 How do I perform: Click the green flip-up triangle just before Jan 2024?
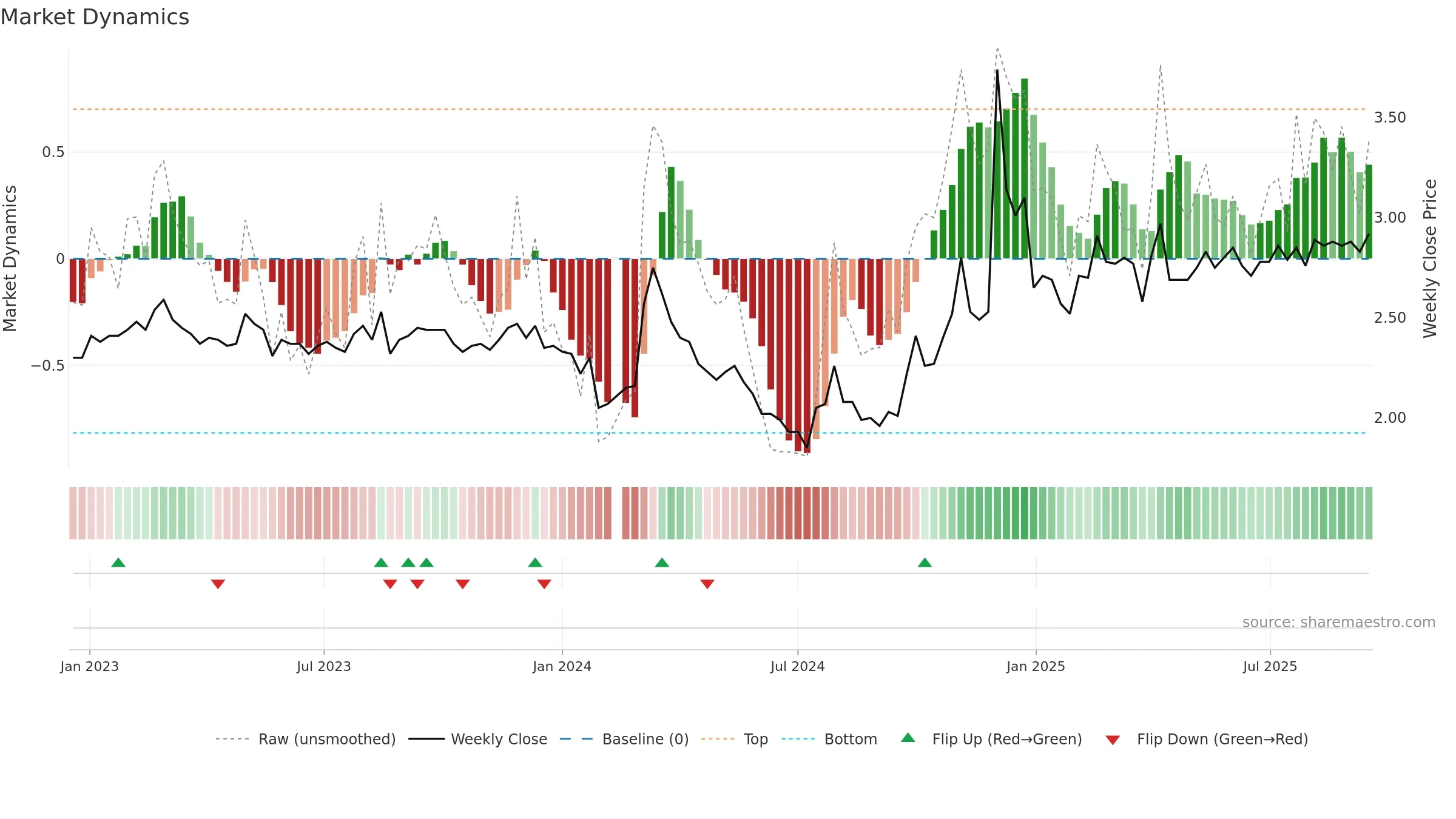535,563
